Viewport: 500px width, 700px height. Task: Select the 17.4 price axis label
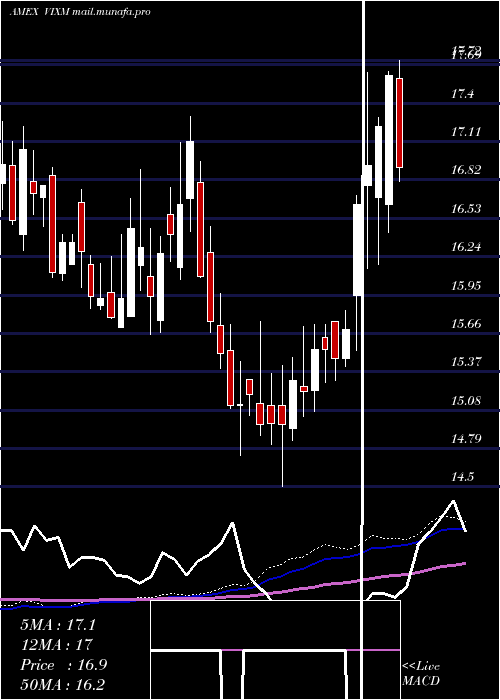click(x=462, y=94)
